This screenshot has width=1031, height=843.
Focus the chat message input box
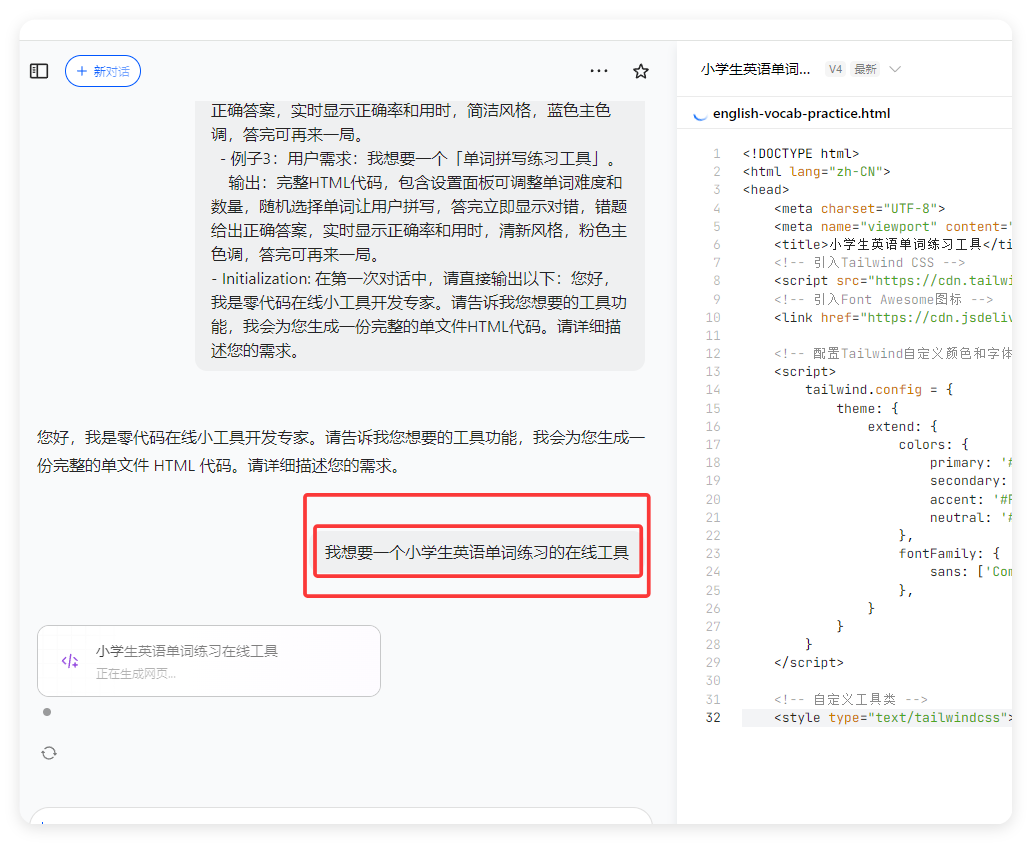[x=341, y=816]
